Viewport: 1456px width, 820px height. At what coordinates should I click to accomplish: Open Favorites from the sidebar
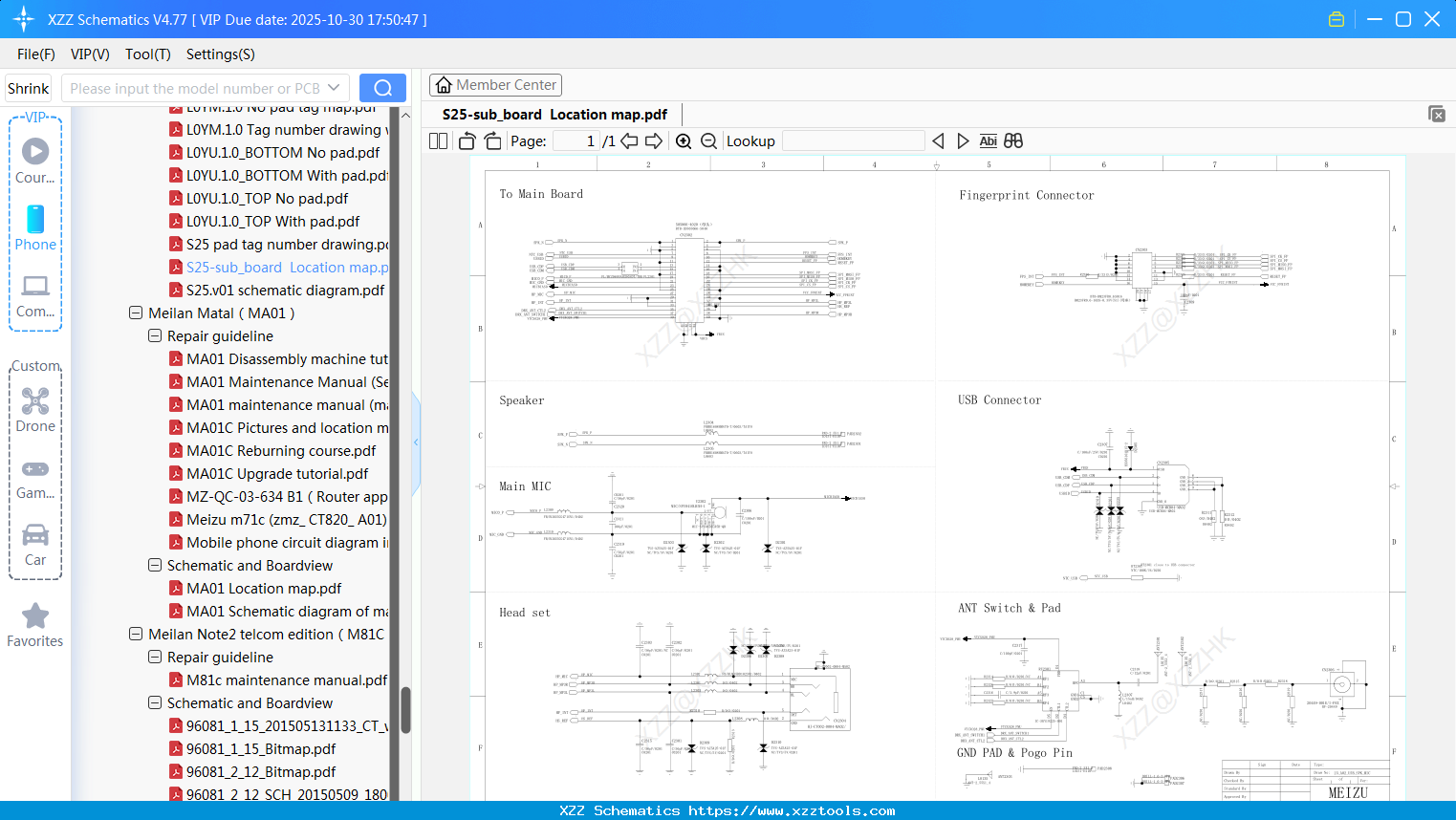pyautogui.click(x=35, y=625)
